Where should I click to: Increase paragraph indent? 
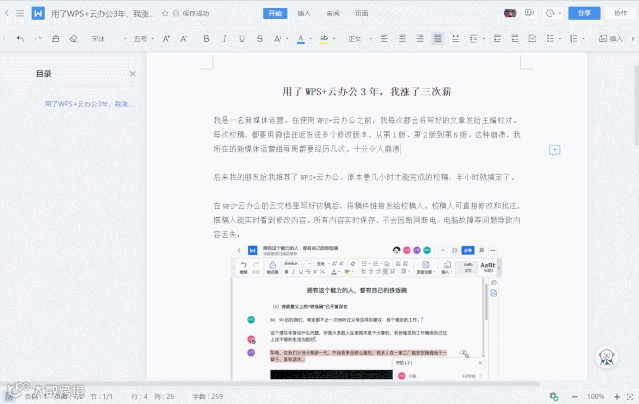(x=515, y=39)
